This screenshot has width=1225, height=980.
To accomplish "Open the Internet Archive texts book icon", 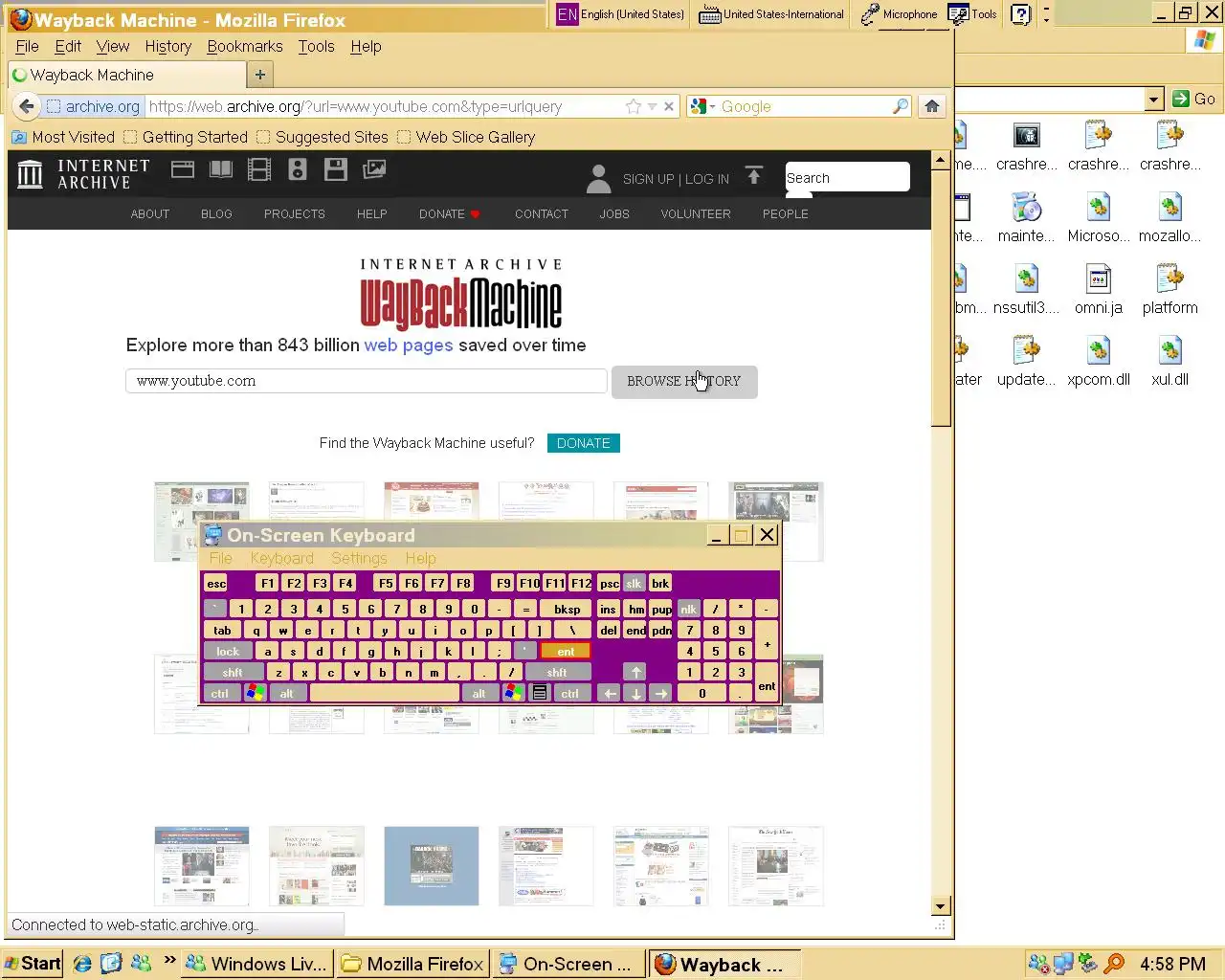I will point(221,169).
